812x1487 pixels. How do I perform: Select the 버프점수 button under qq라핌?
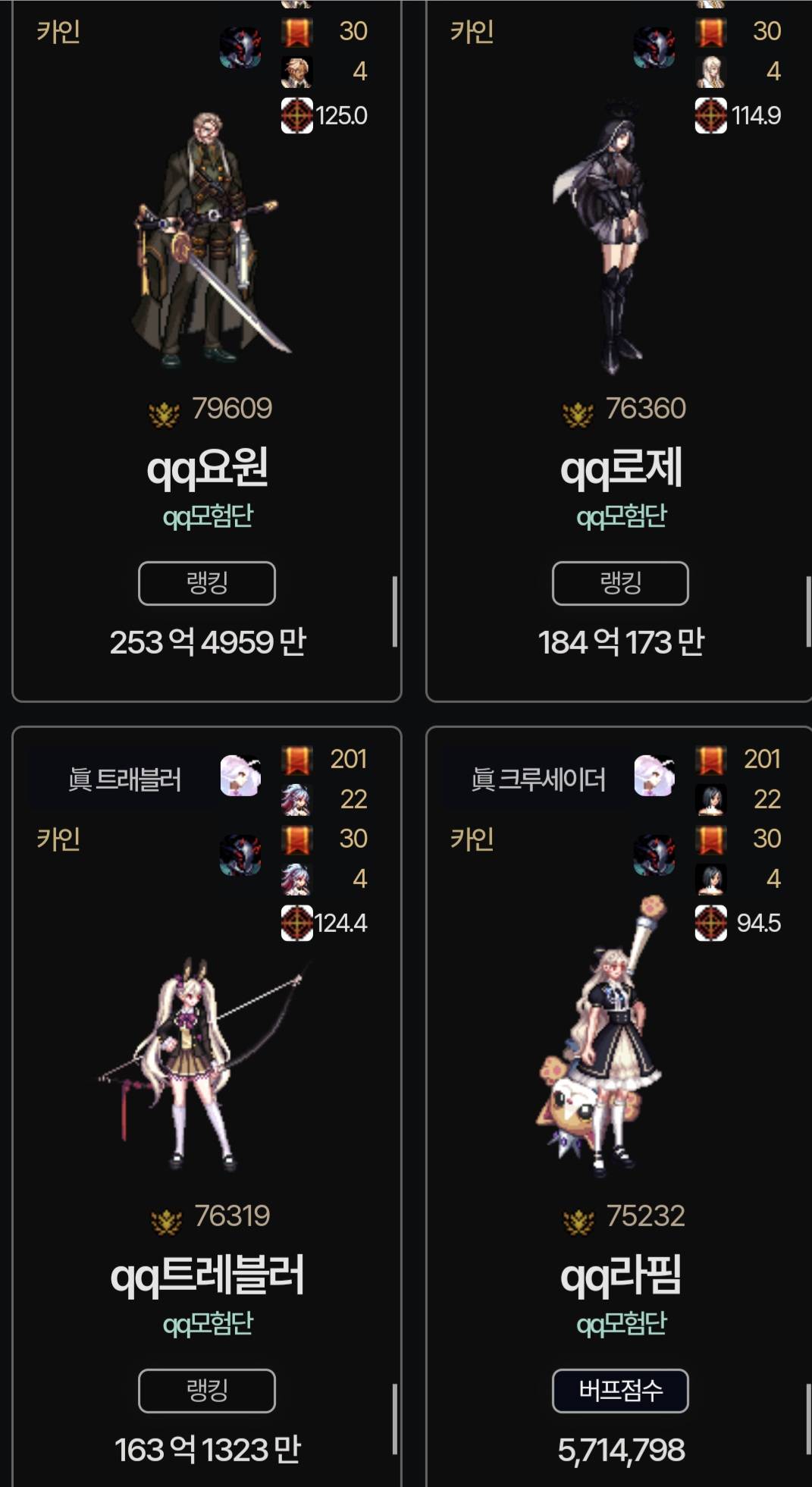coord(620,1391)
